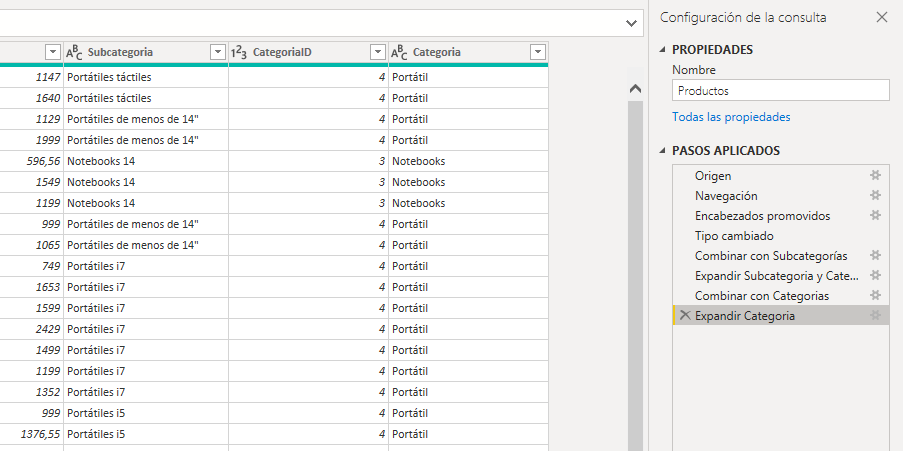Click the Nombre field containing Productos
903x451 pixels.
[x=780, y=91]
